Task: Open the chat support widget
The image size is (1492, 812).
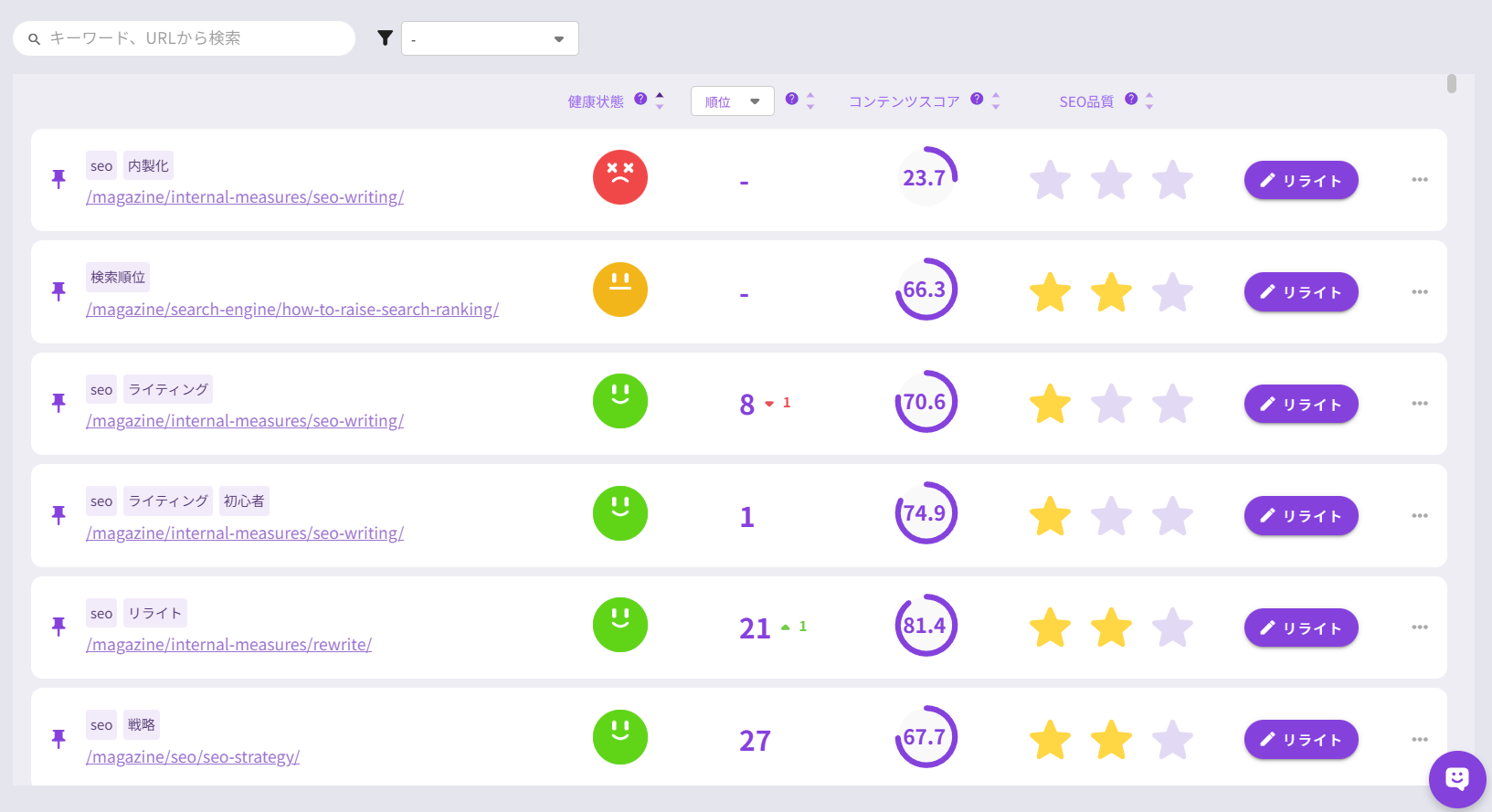Action: point(1457,779)
